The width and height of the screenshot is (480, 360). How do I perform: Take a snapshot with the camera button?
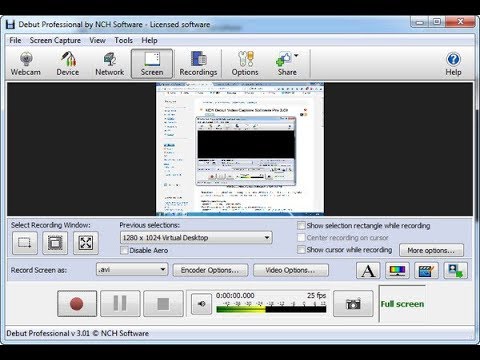(353, 304)
